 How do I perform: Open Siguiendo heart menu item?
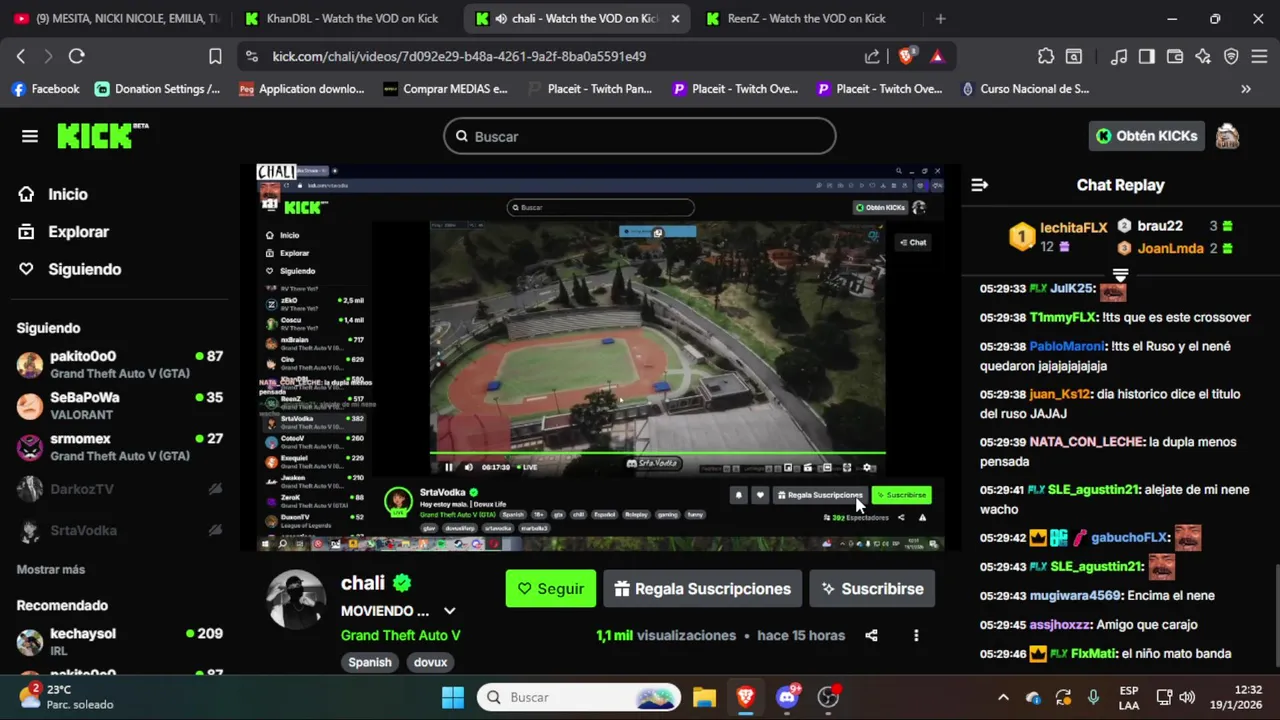(70, 269)
